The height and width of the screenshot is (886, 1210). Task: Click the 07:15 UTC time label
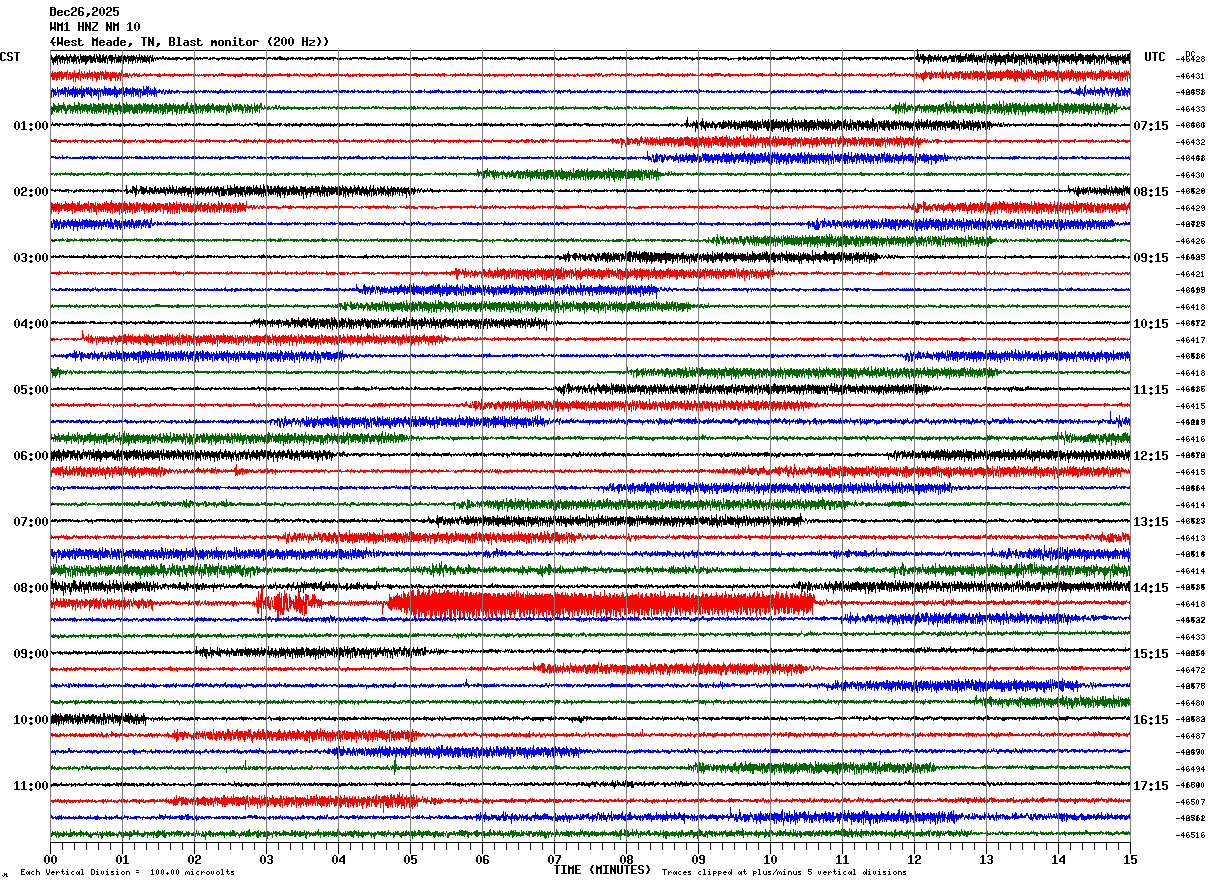point(1151,126)
